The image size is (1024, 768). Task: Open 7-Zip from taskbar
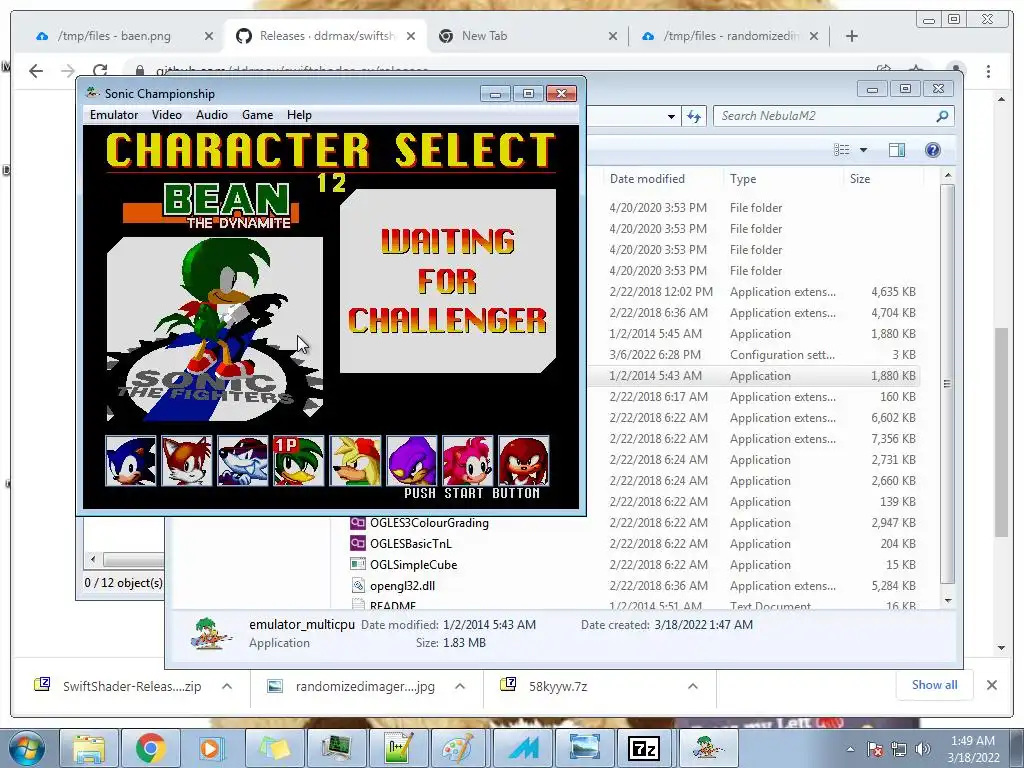pos(644,749)
